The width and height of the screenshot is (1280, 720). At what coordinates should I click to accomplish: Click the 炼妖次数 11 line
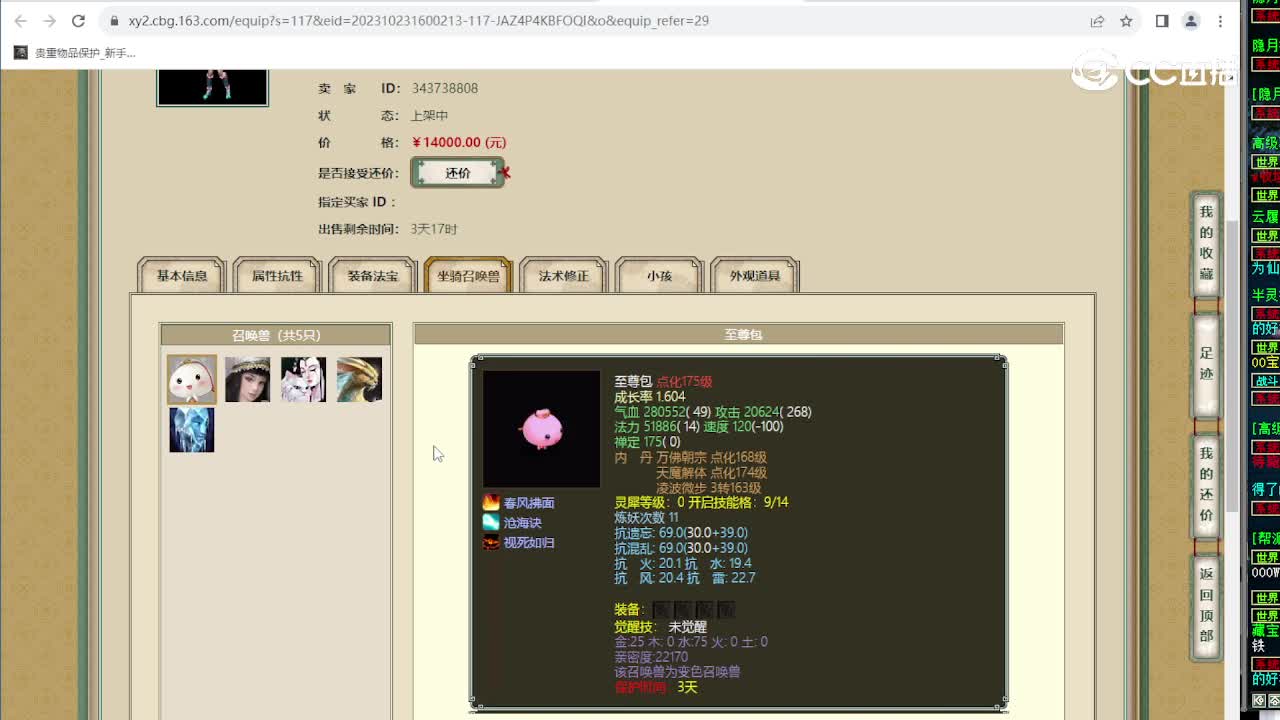click(646, 517)
